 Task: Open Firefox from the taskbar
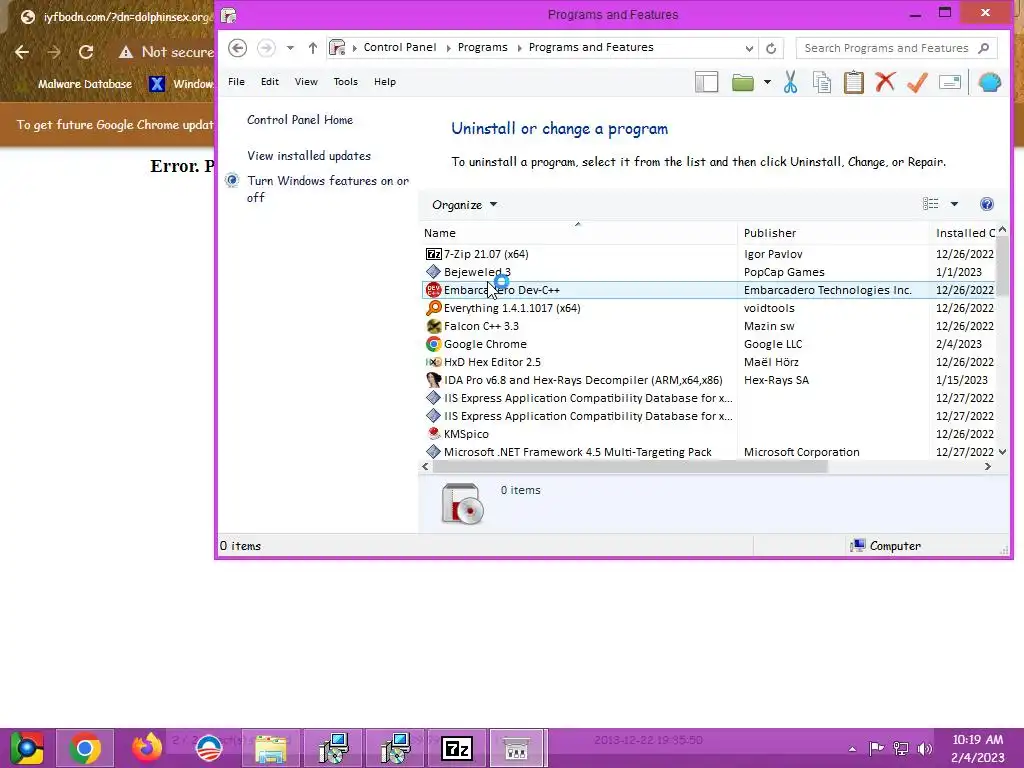click(146, 748)
